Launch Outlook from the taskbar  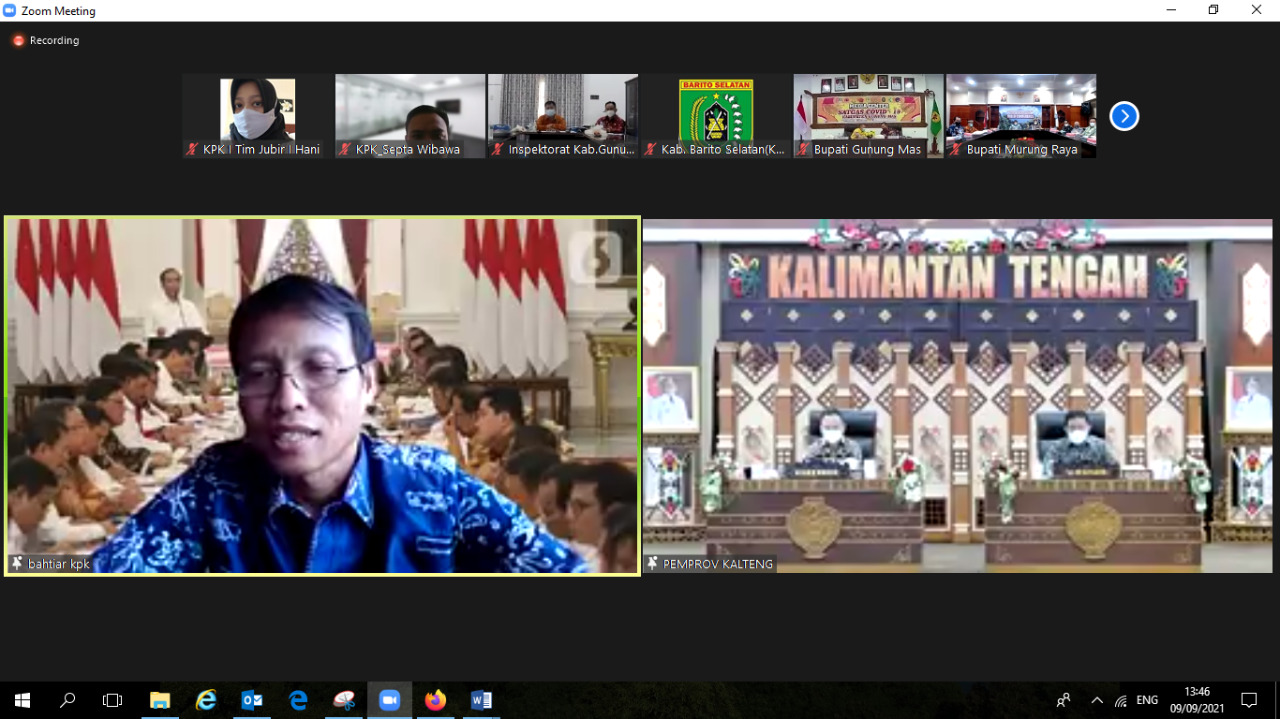point(252,700)
